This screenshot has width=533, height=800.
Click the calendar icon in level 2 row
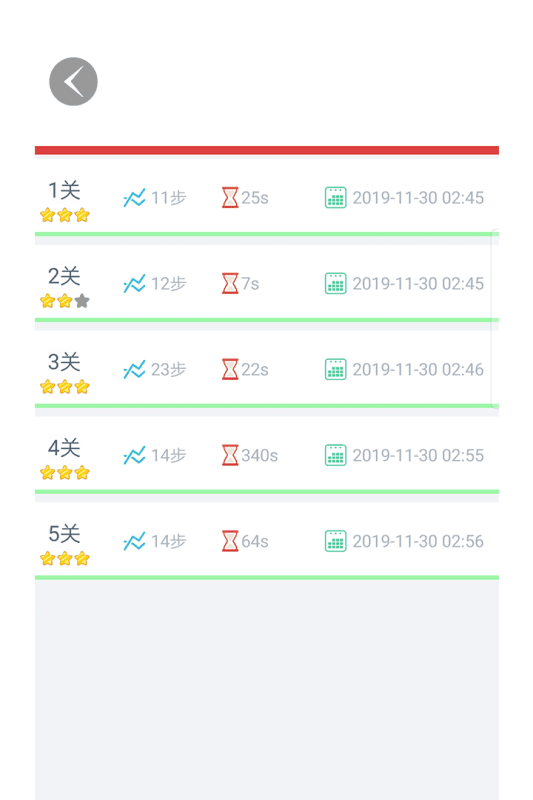tap(336, 284)
